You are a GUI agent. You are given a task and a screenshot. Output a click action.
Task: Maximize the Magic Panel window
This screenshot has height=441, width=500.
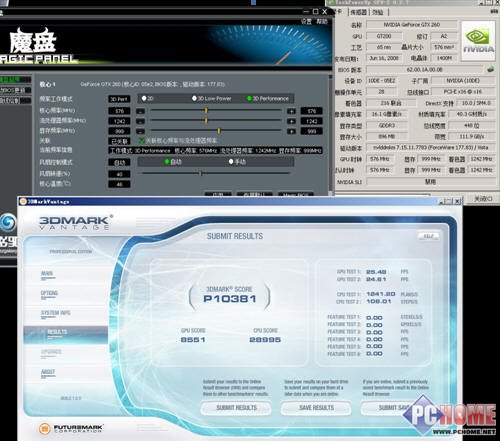pos(315,12)
